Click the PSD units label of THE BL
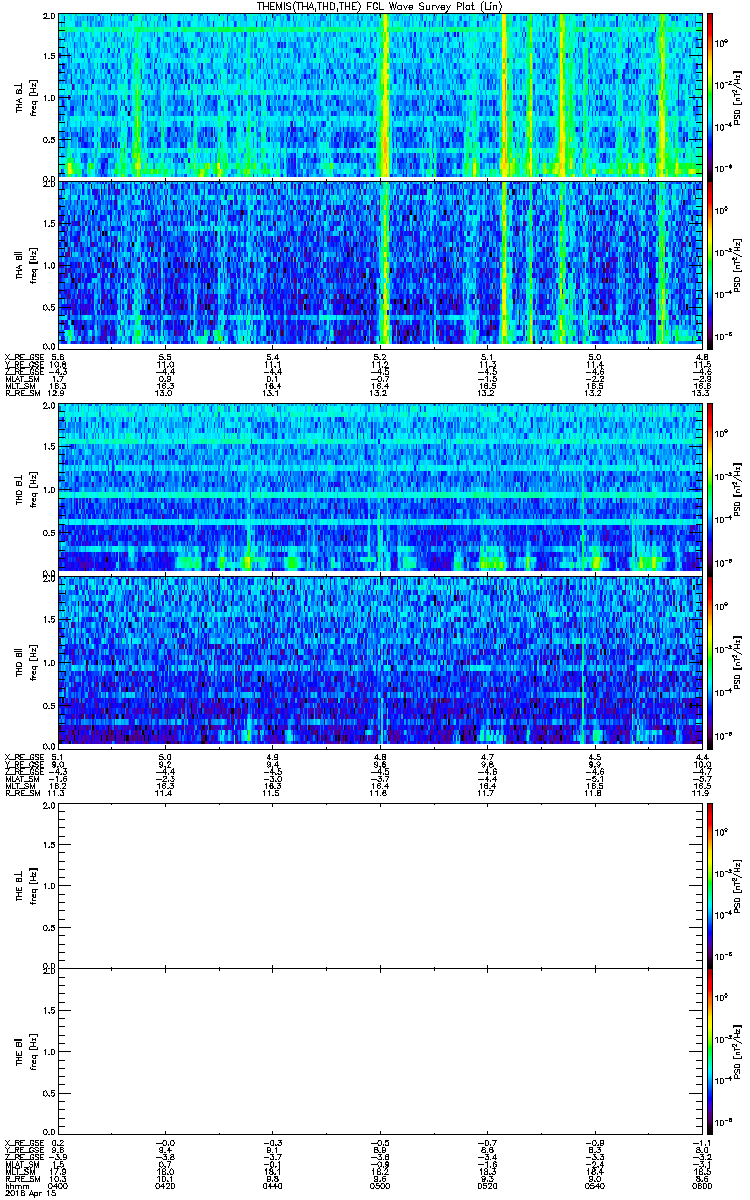The height and width of the screenshot is (1200, 750). (738, 886)
